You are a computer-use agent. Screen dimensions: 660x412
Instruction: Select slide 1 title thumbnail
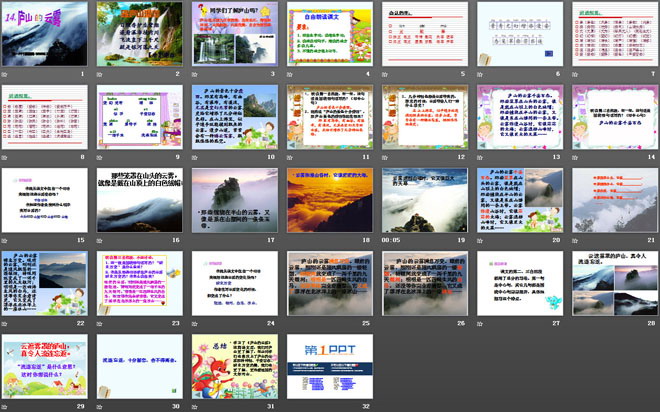tap(46, 33)
